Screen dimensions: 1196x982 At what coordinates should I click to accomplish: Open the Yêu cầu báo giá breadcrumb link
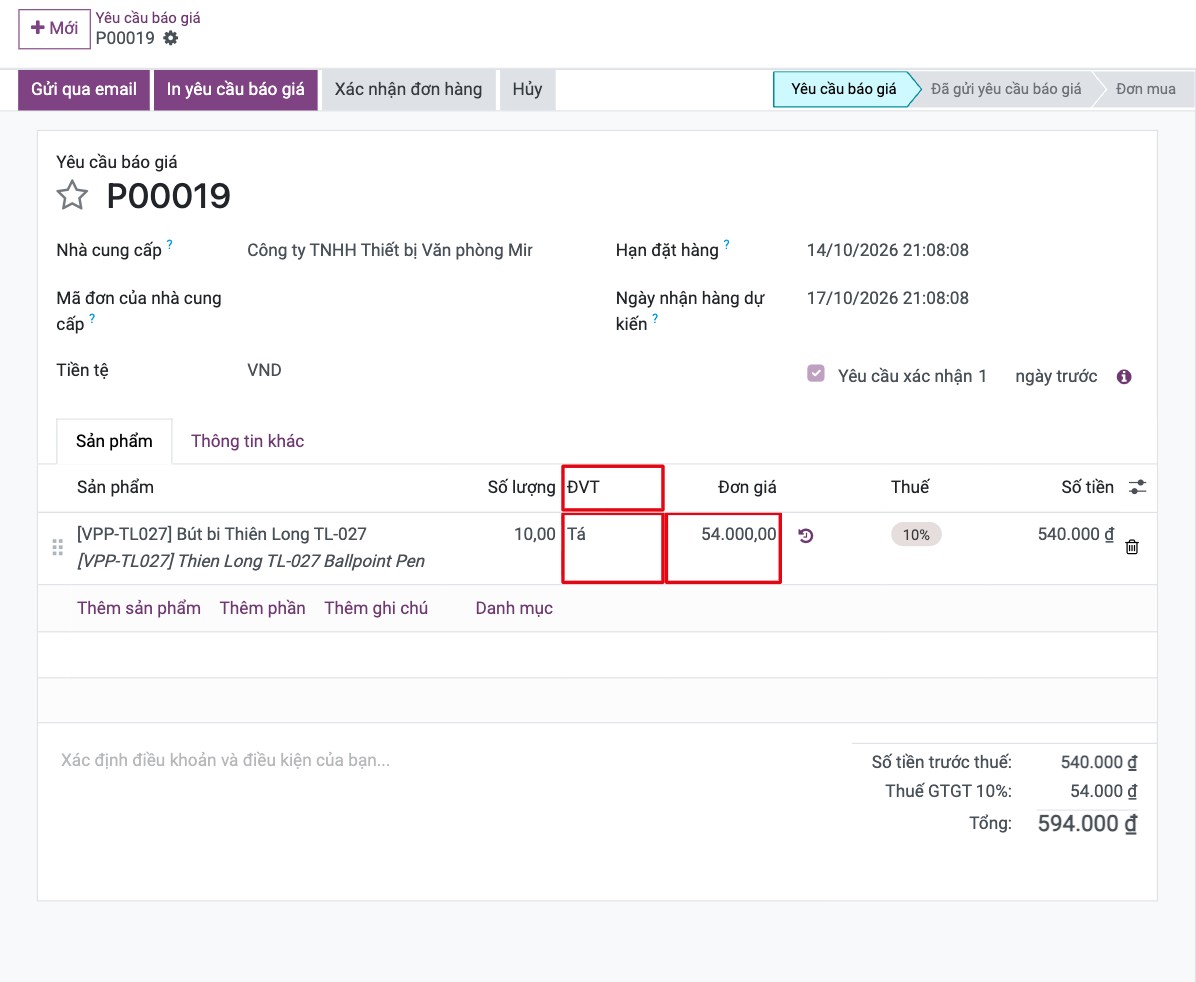point(148,18)
